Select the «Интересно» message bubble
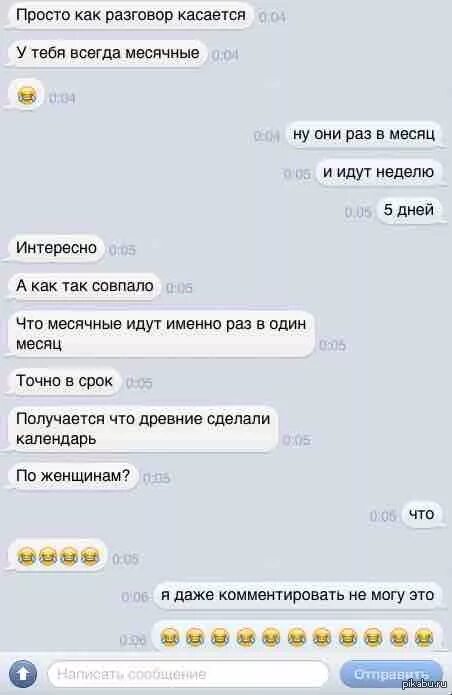The image size is (452, 695). (x=56, y=247)
